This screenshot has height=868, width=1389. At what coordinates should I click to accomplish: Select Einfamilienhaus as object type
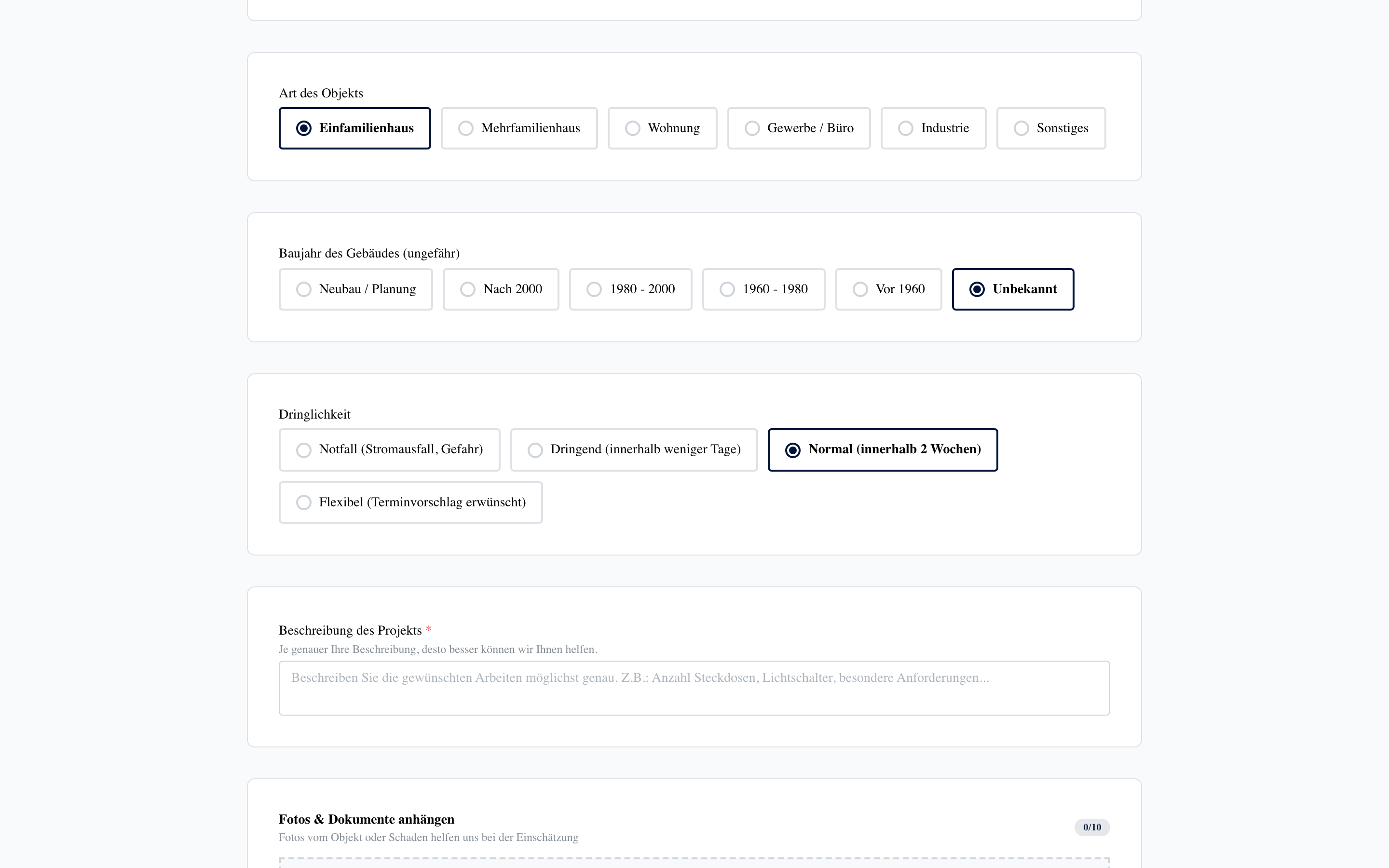pyautogui.click(x=354, y=128)
